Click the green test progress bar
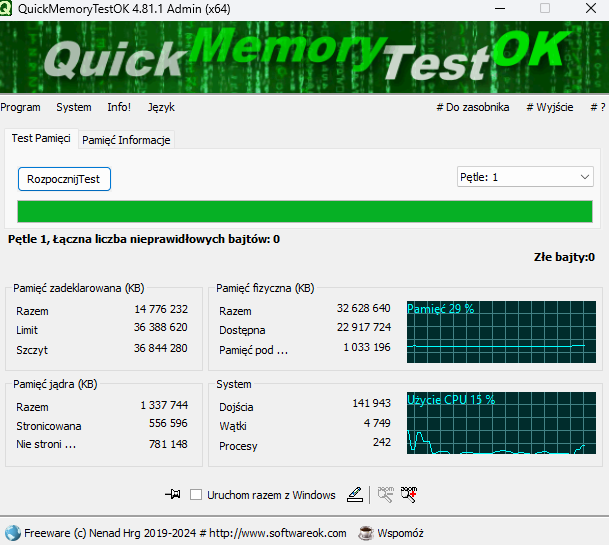Viewport: 609px width, 545px height. pos(305,211)
